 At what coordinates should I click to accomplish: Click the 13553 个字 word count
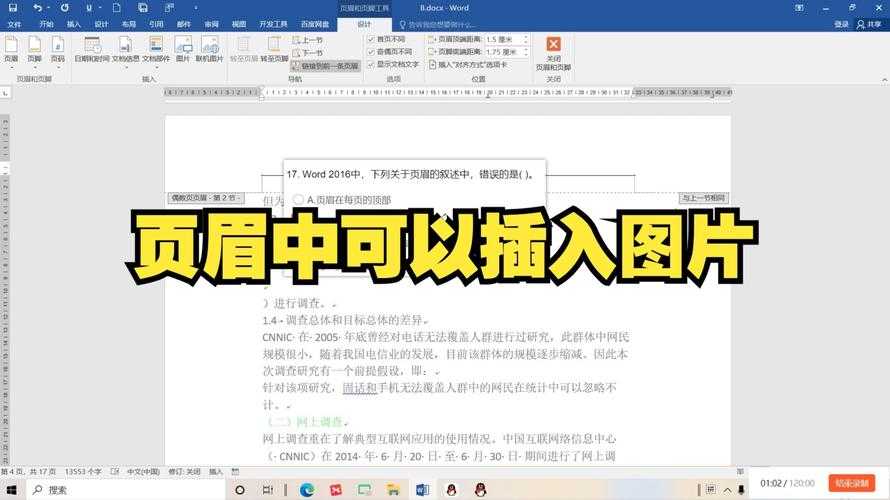[x=83, y=472]
